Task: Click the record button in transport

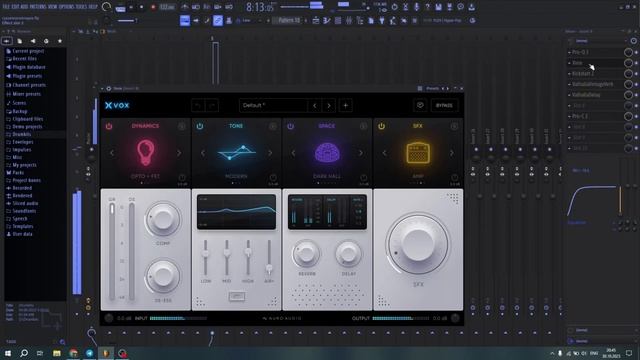Action: [153, 7]
